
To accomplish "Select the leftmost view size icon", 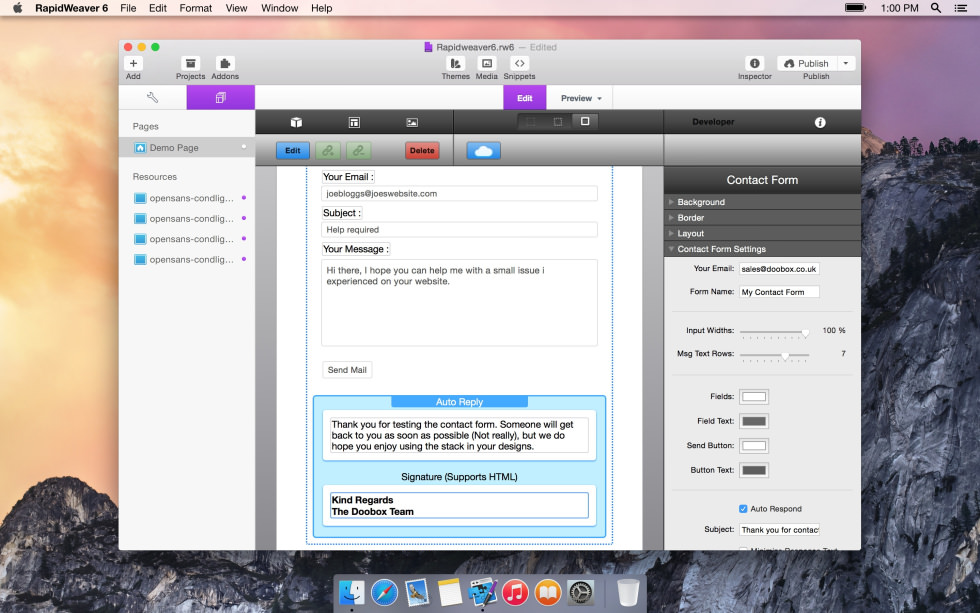I will click(531, 121).
